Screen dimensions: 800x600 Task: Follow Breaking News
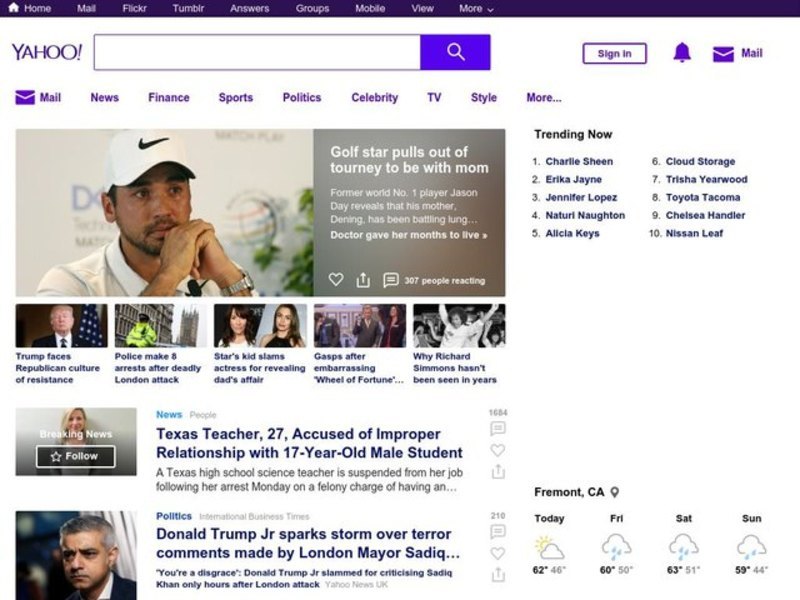pyautogui.click(x=76, y=456)
